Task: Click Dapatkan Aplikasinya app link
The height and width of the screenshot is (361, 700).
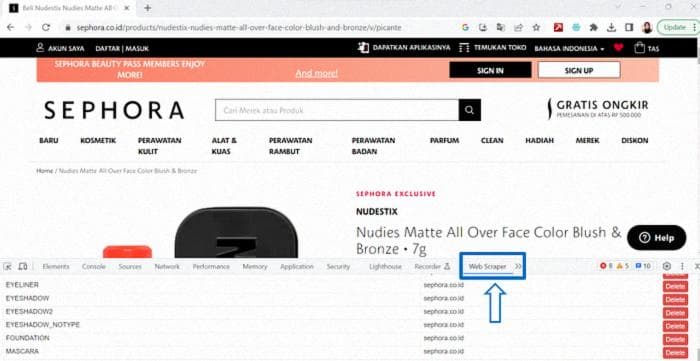Action: (x=404, y=48)
